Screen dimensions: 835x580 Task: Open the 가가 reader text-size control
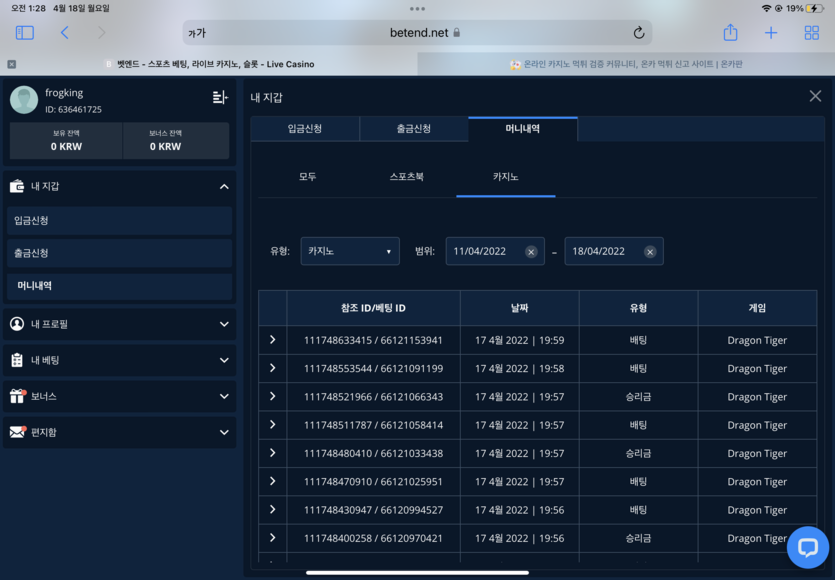197,33
